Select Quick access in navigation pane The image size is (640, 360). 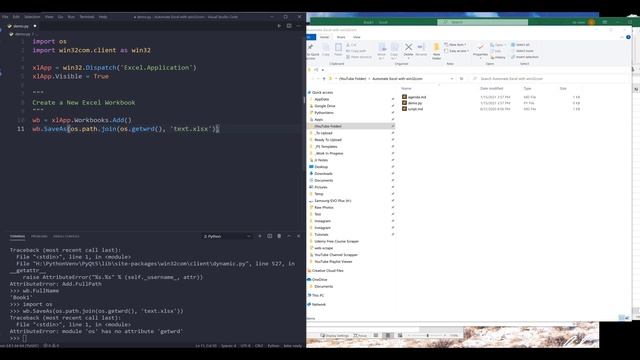coord(322,93)
